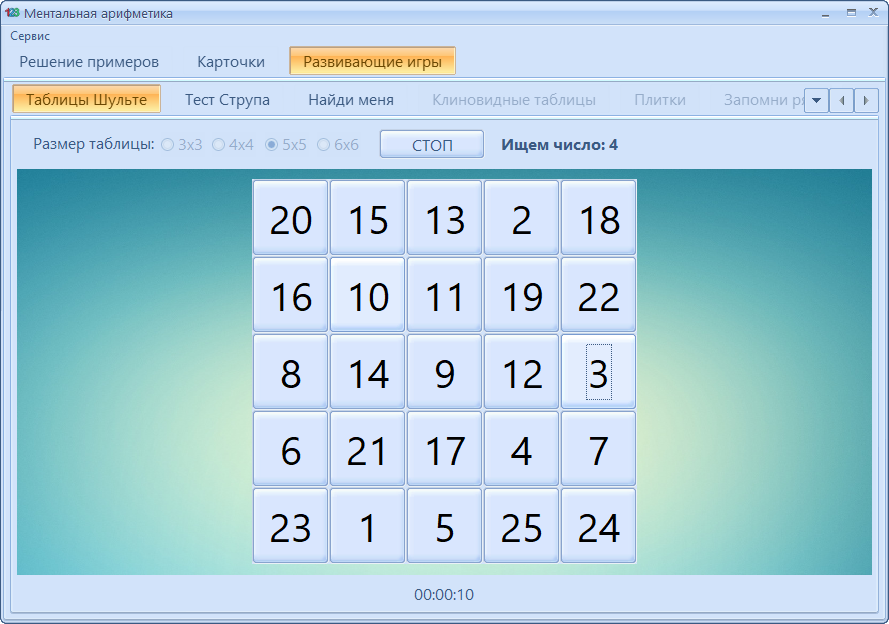Open the Найди меня game tab
889x624 pixels.
pyautogui.click(x=350, y=100)
